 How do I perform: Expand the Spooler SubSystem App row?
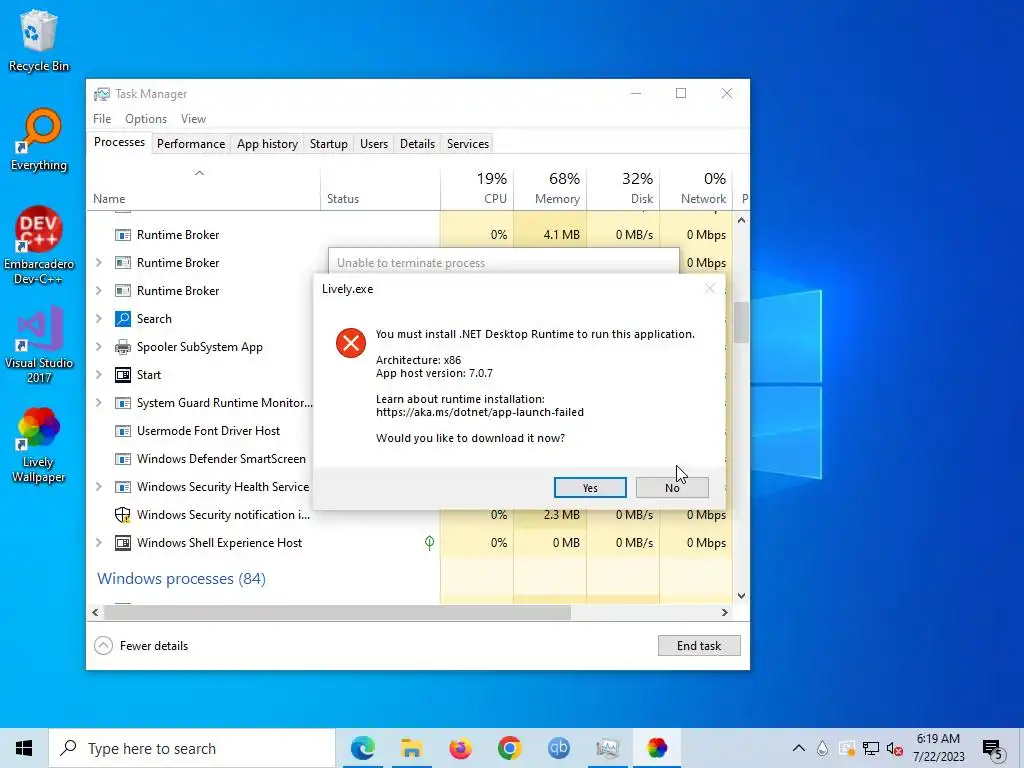pos(99,347)
